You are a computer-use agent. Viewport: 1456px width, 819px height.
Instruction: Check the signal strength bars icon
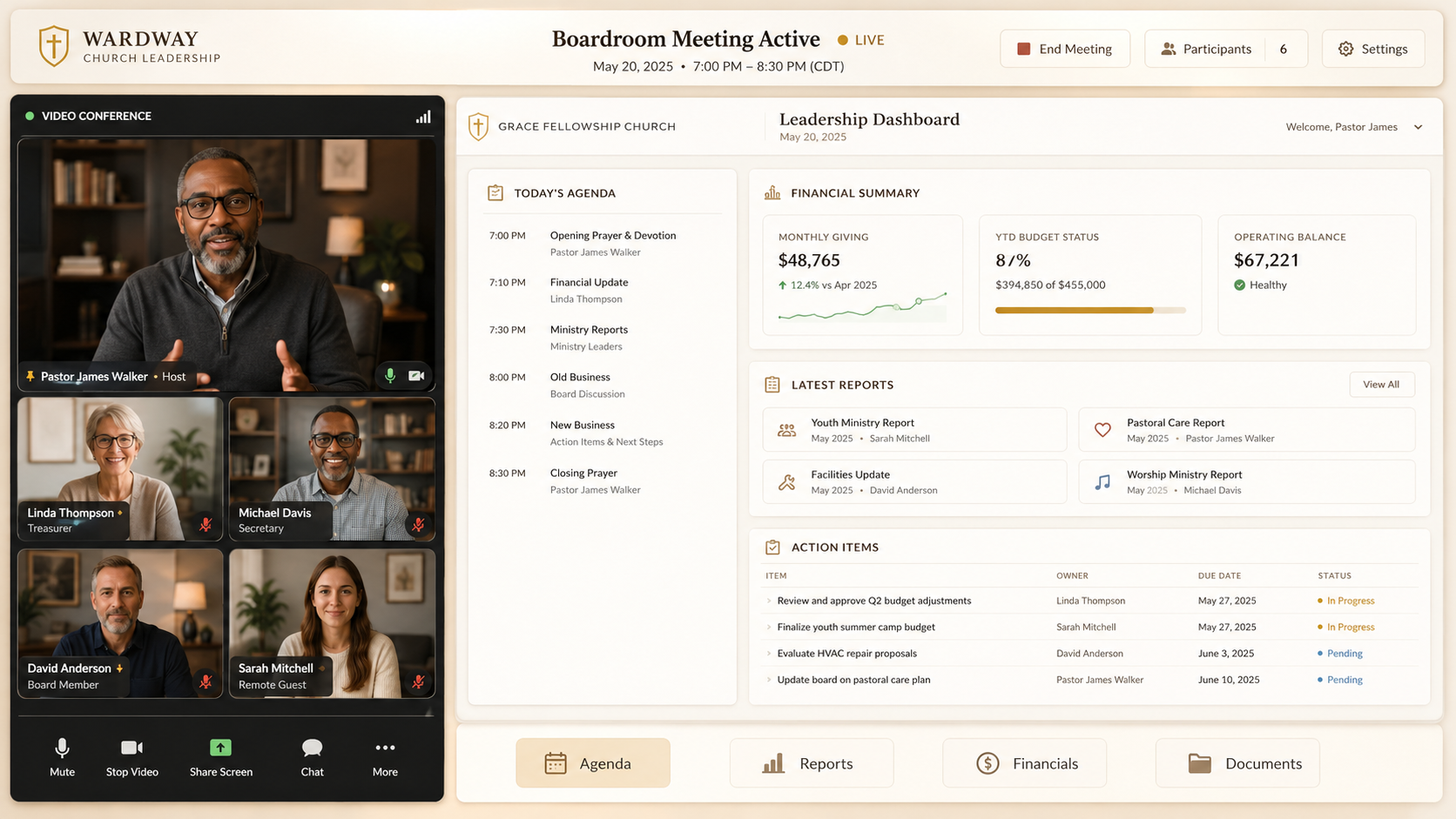pyautogui.click(x=423, y=117)
